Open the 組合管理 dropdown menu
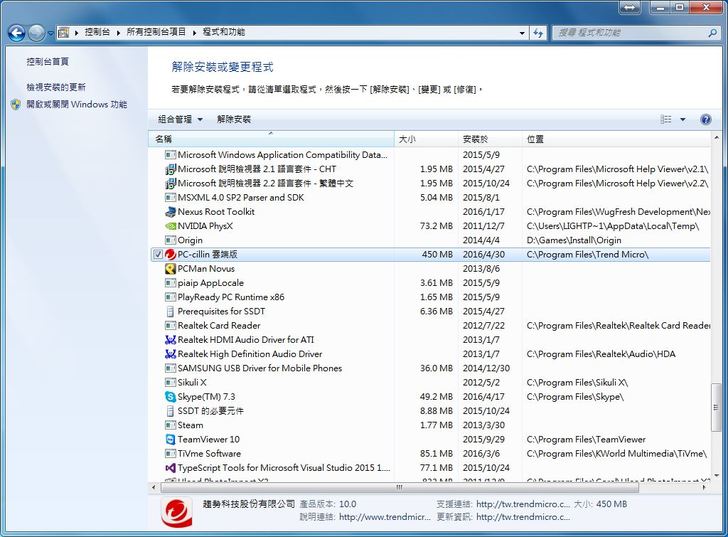728x537 pixels. coord(180,119)
